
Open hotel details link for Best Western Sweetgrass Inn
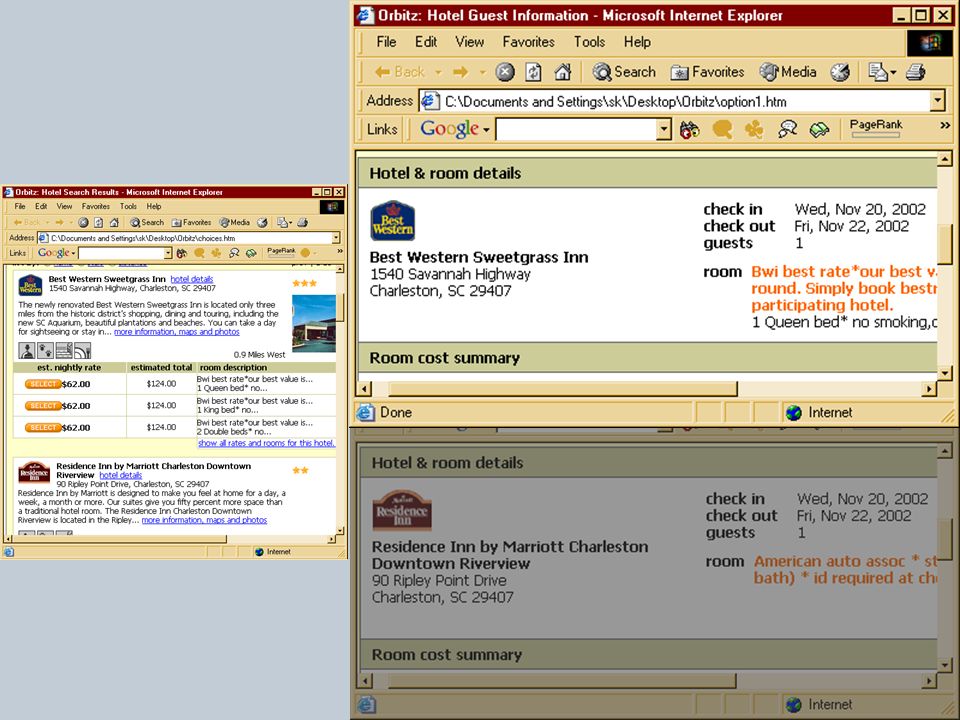click(192, 279)
